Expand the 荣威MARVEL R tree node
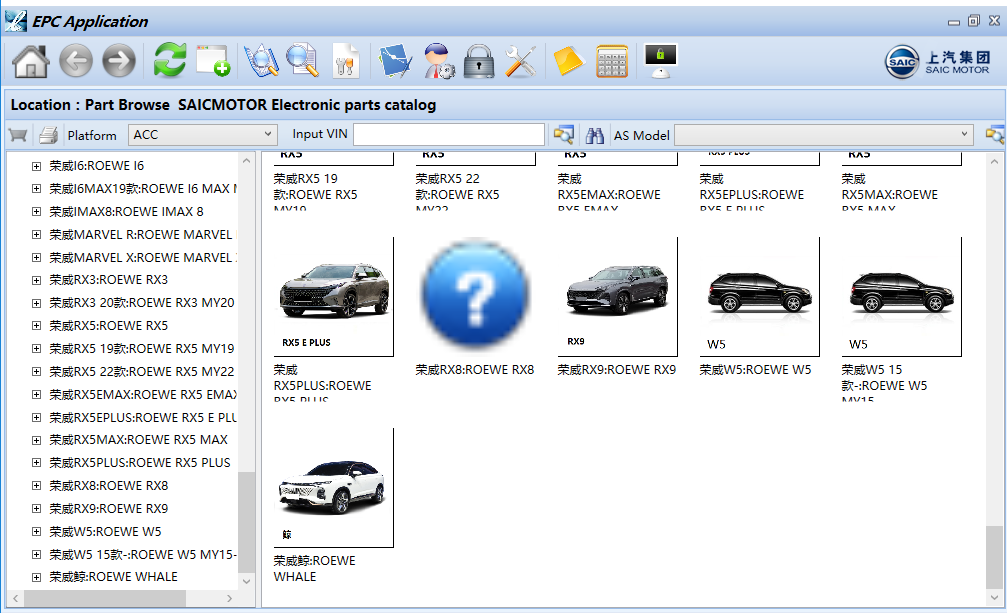Viewport: 1007px width, 613px height. (37, 235)
